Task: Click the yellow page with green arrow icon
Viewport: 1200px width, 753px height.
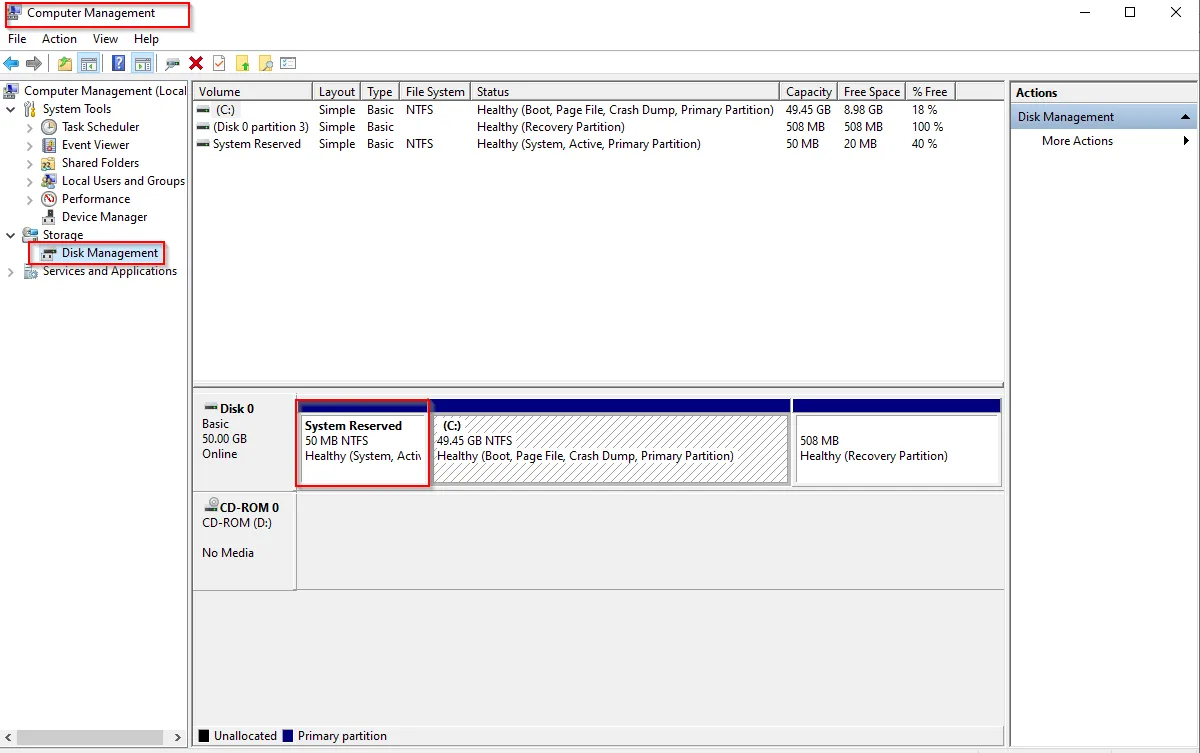Action: pyautogui.click(x=242, y=64)
